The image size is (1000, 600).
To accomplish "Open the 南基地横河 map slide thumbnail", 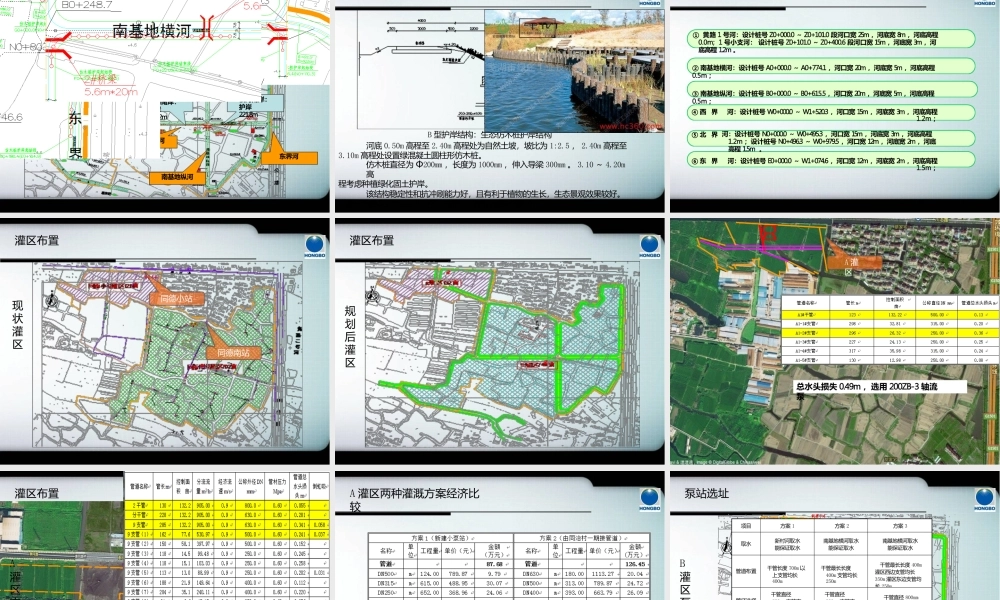I will [165, 105].
